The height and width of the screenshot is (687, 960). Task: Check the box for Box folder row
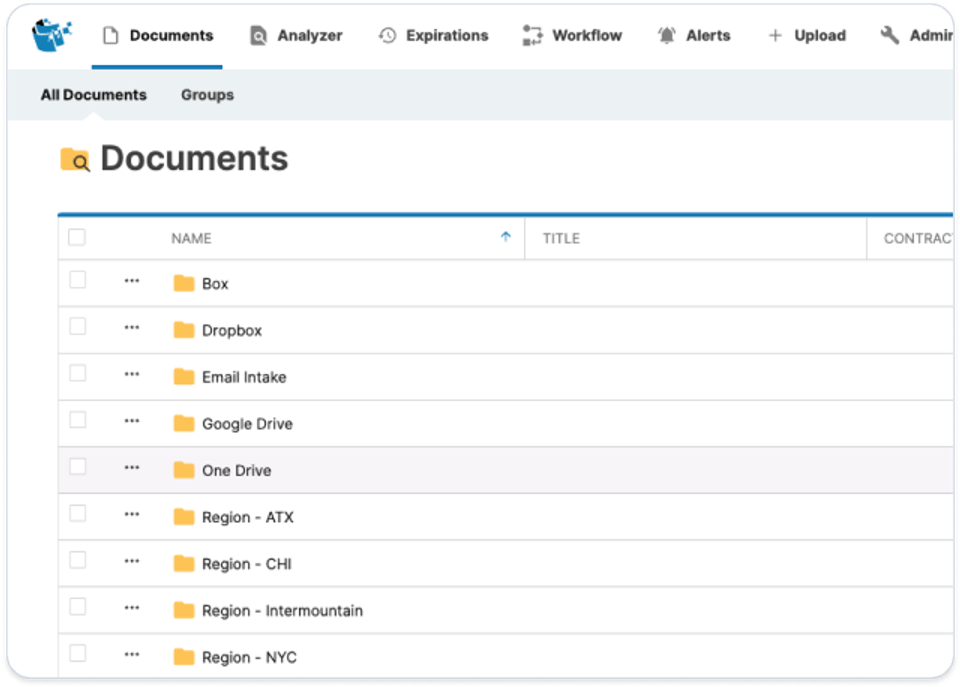[77, 280]
